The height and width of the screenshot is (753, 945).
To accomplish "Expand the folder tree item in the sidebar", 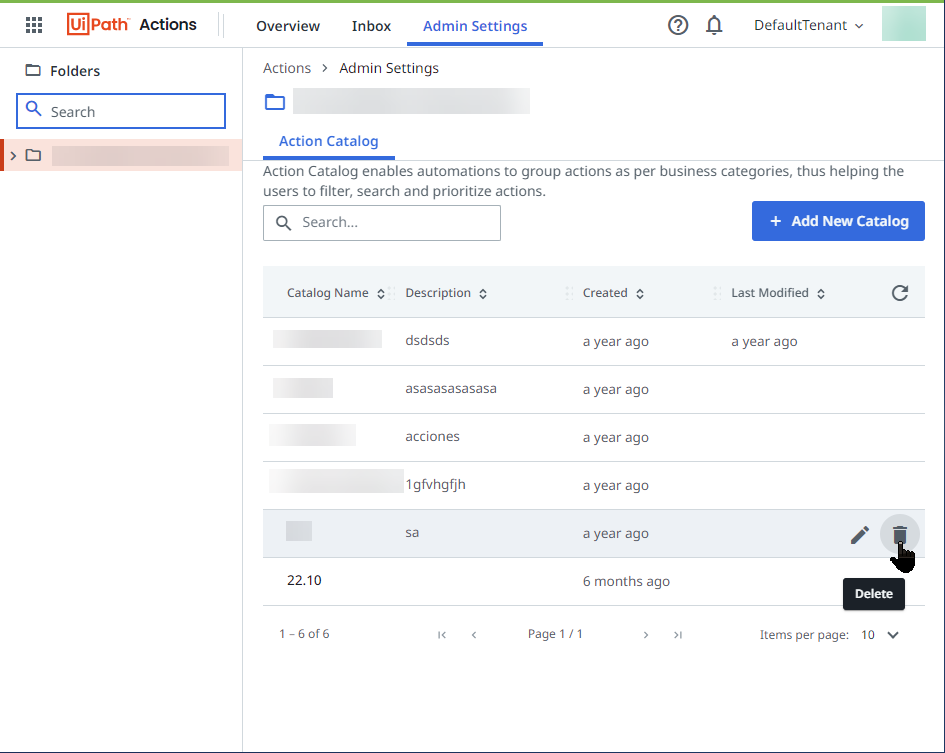I will click(x=13, y=155).
